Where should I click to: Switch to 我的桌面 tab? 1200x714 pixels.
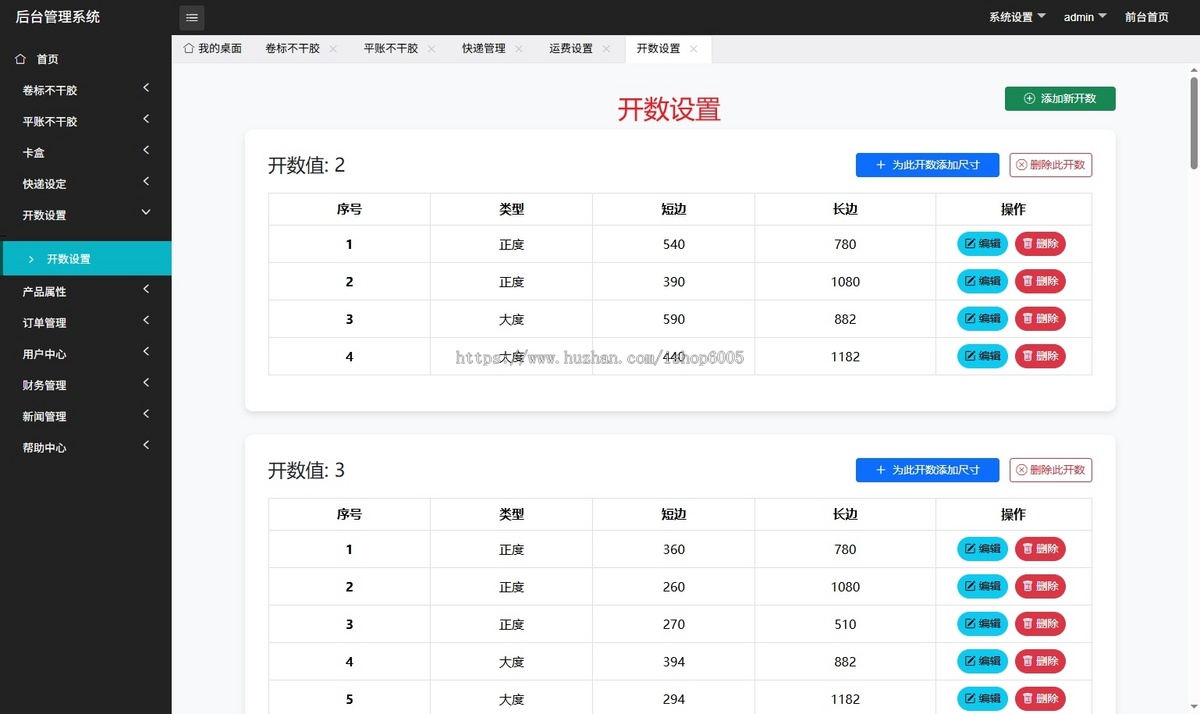(213, 49)
